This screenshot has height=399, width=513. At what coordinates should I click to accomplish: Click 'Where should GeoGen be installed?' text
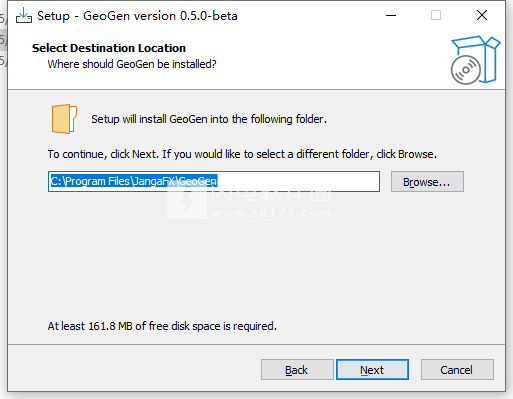[132, 64]
